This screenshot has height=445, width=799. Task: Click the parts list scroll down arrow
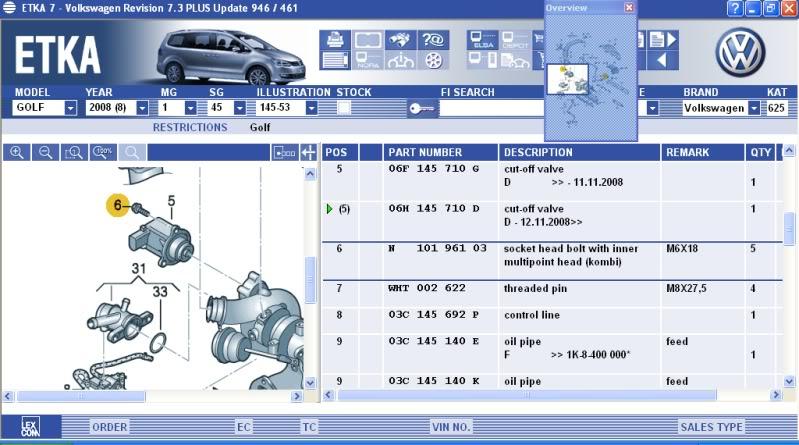(x=789, y=381)
